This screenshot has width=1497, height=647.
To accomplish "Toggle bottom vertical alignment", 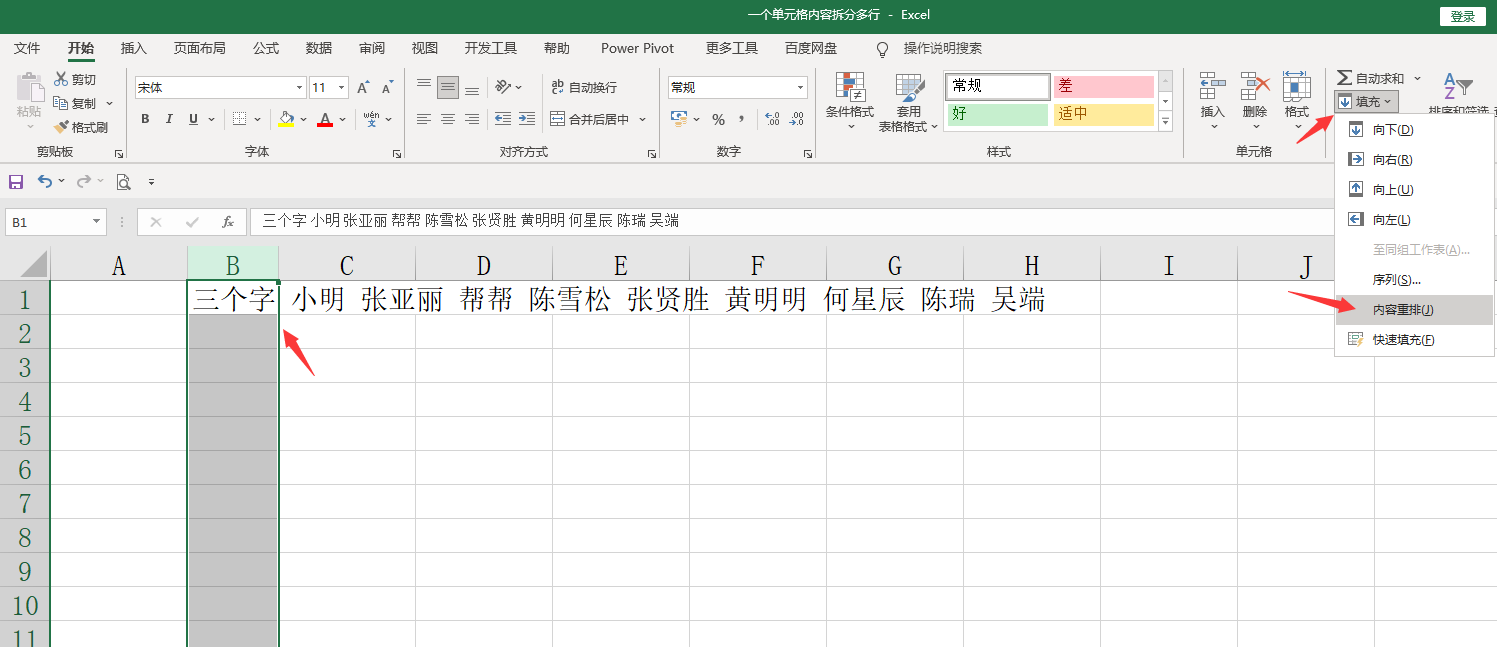I will pyautogui.click(x=472, y=88).
